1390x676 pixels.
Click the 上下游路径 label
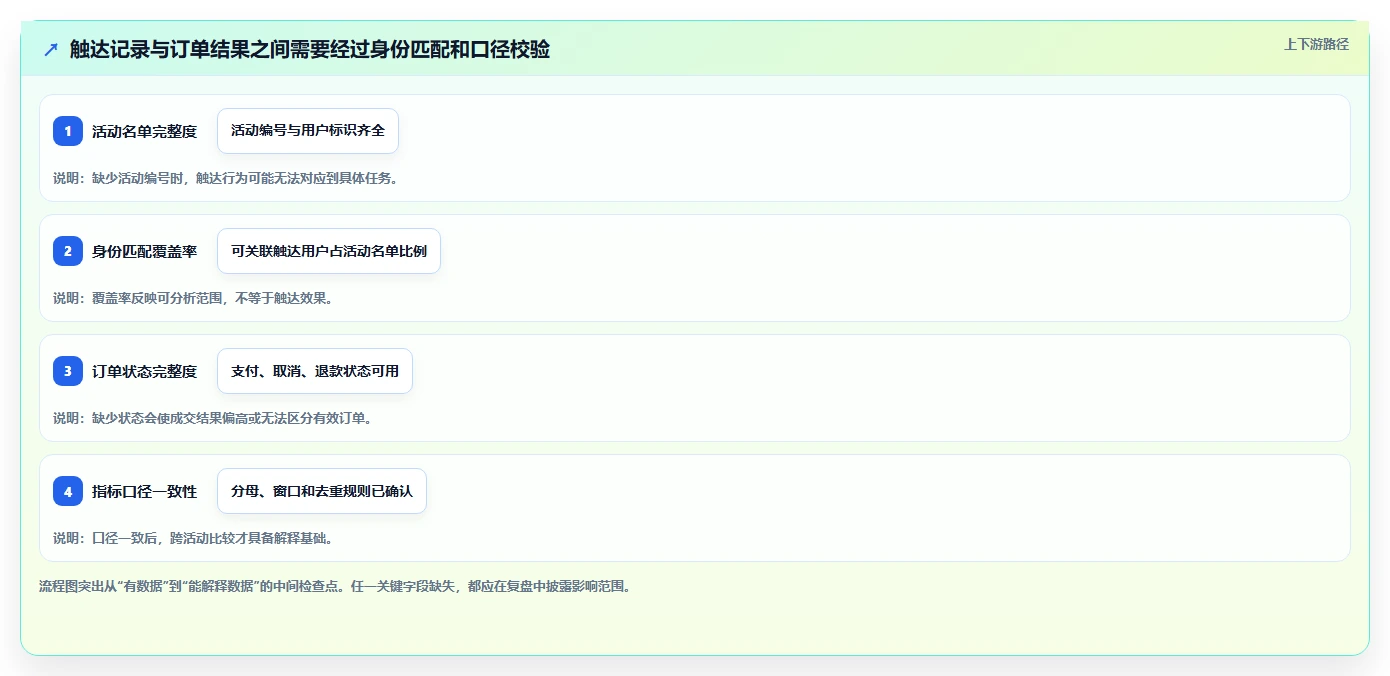(x=1316, y=44)
